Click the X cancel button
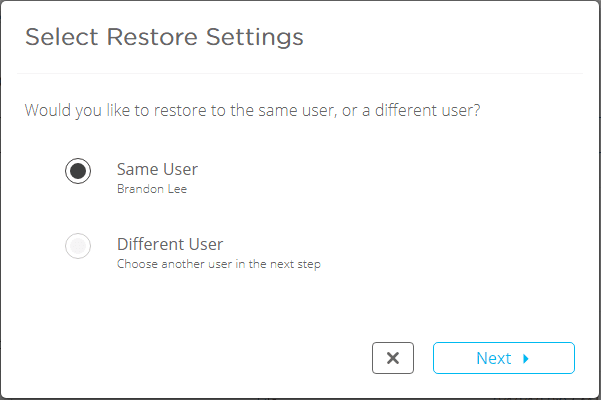 pos(393,358)
